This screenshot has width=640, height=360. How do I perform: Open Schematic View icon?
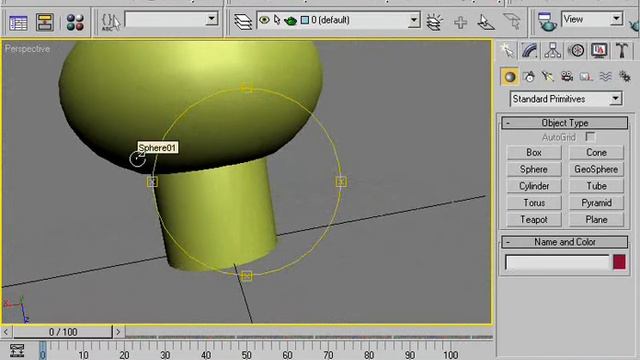[x=44, y=22]
